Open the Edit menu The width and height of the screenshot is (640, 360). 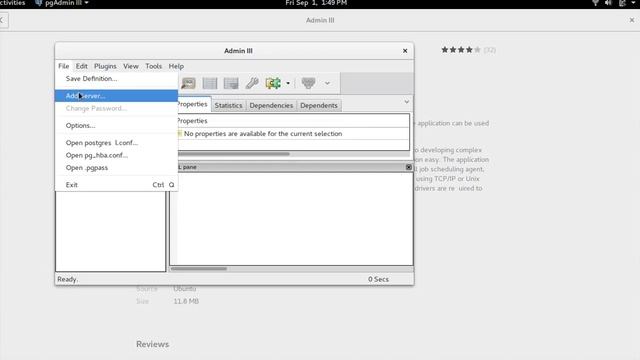pyautogui.click(x=81, y=66)
